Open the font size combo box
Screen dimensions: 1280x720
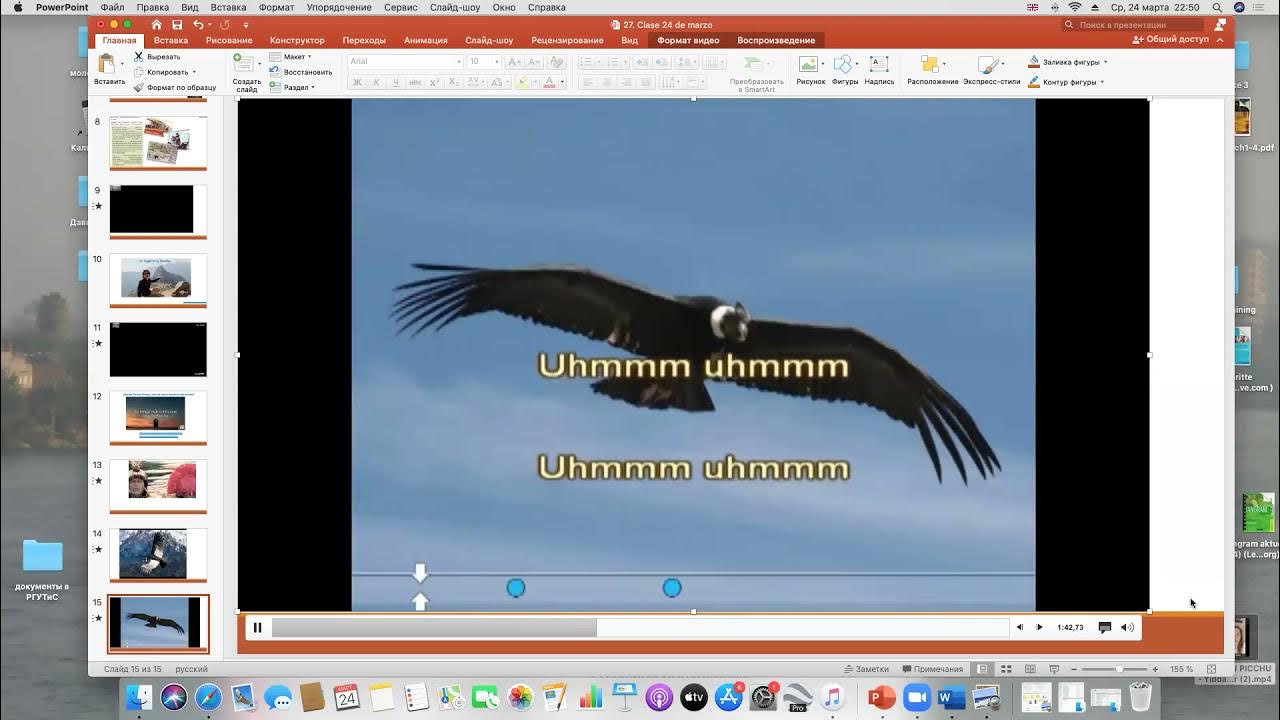484,61
